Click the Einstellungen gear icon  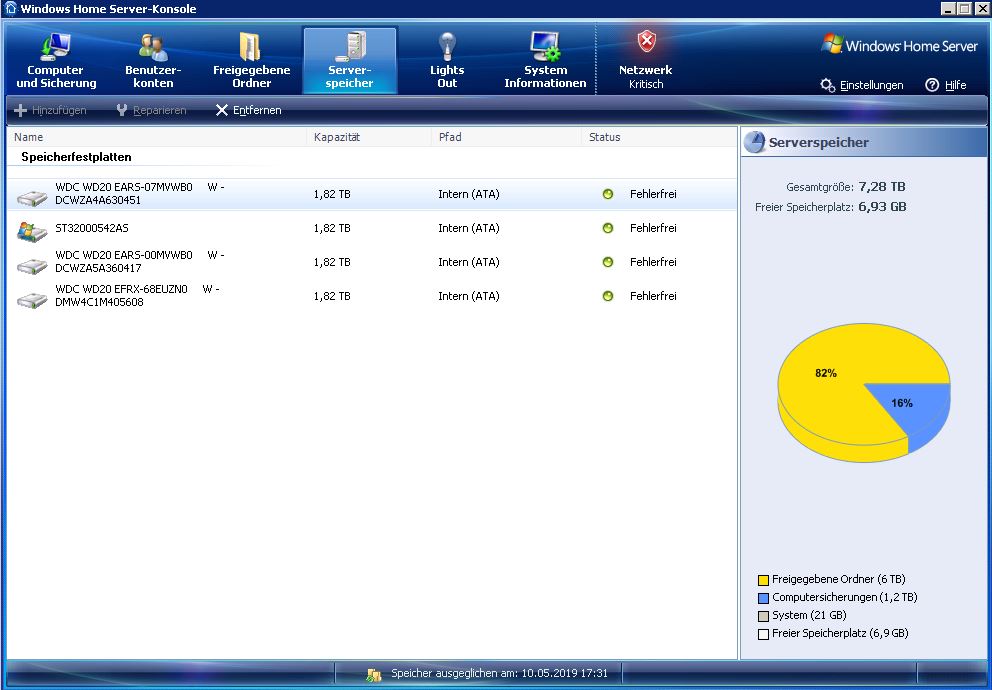(828, 85)
